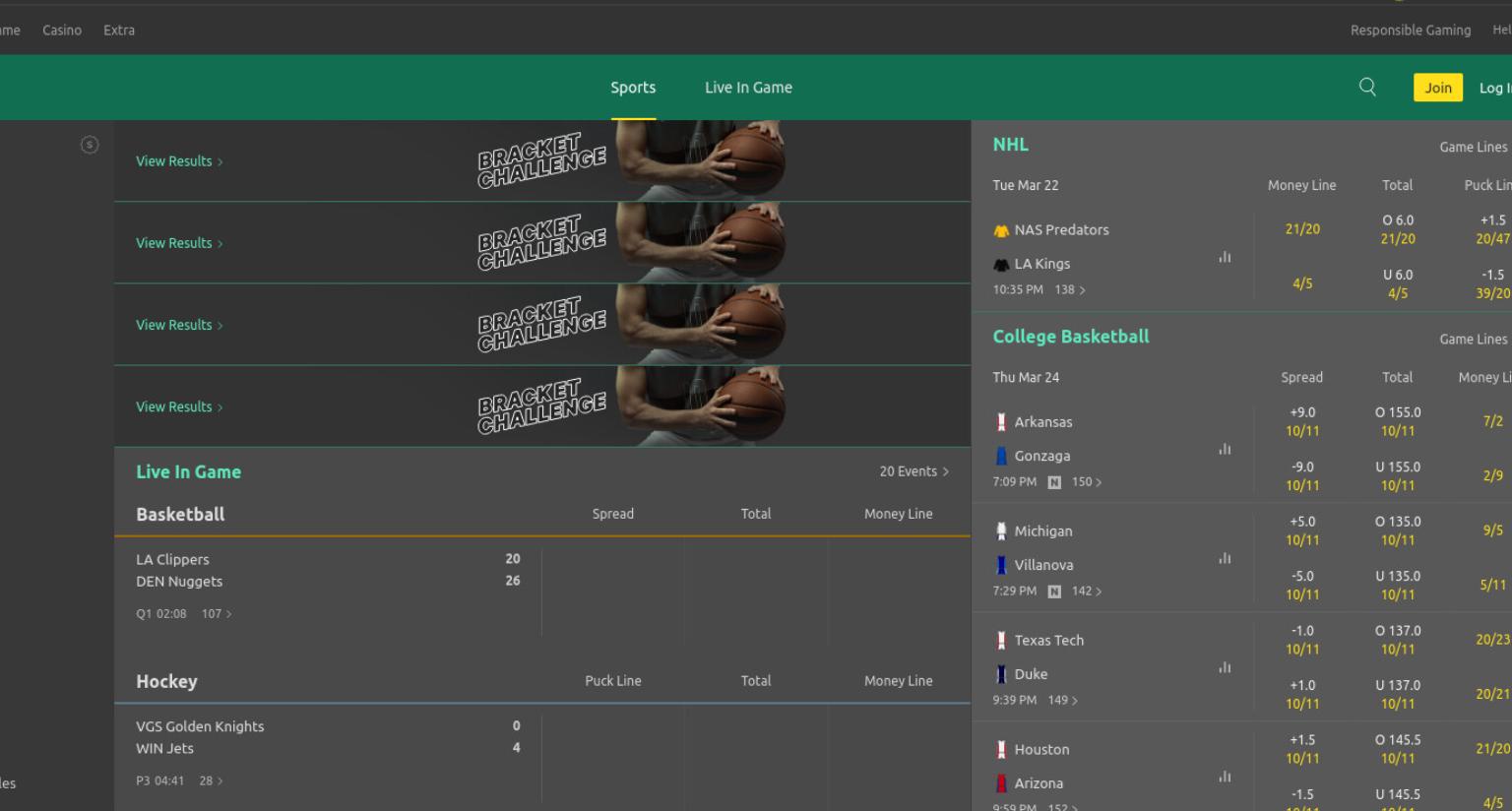1512x811 pixels.
Task: Bet NAS Predators money line 21/20
Action: click(x=1302, y=229)
